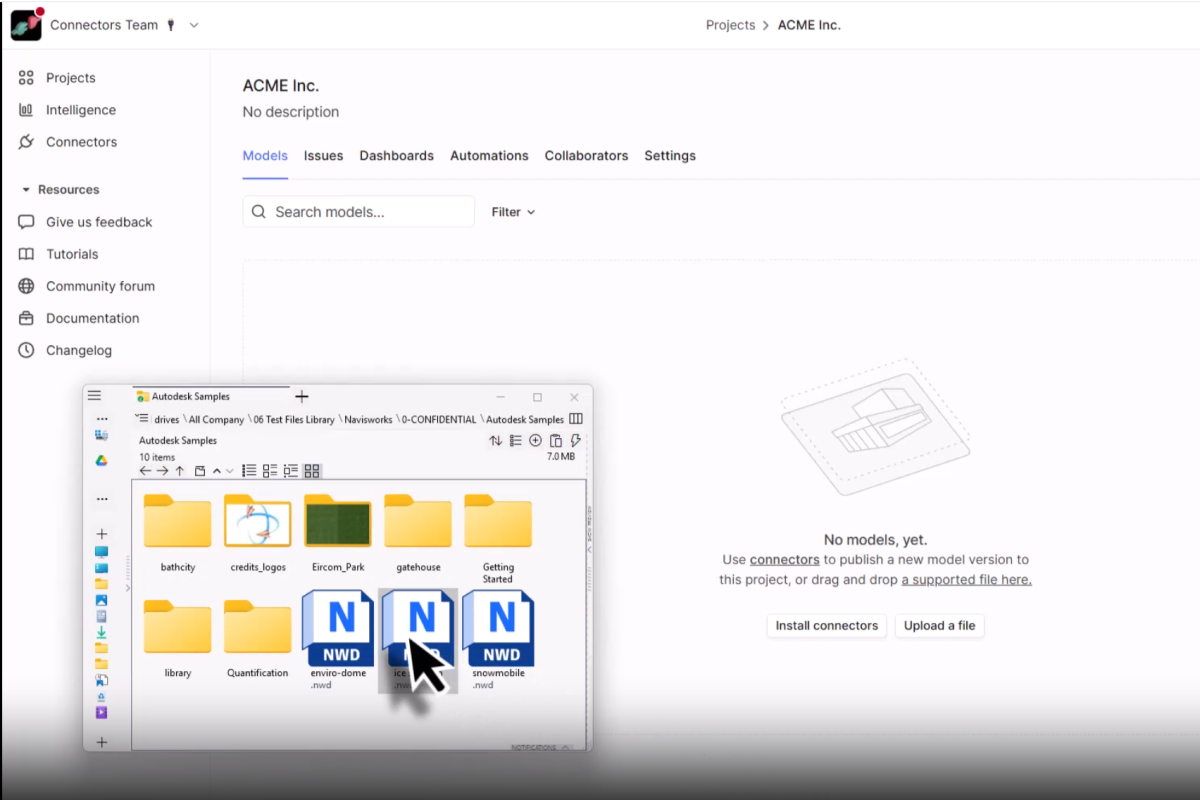Click the hamburger menu icon in the file window
Image resolution: width=1200 pixels, height=800 pixels.
[x=95, y=396]
